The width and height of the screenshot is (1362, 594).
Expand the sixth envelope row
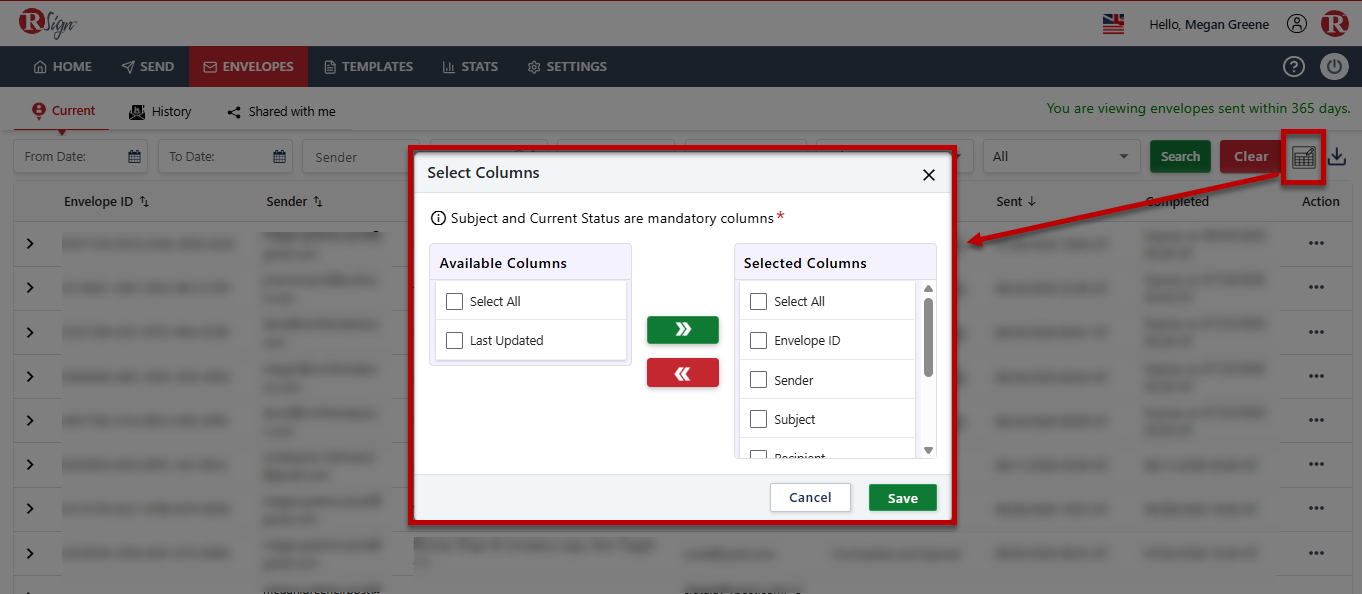pyautogui.click(x=30, y=465)
